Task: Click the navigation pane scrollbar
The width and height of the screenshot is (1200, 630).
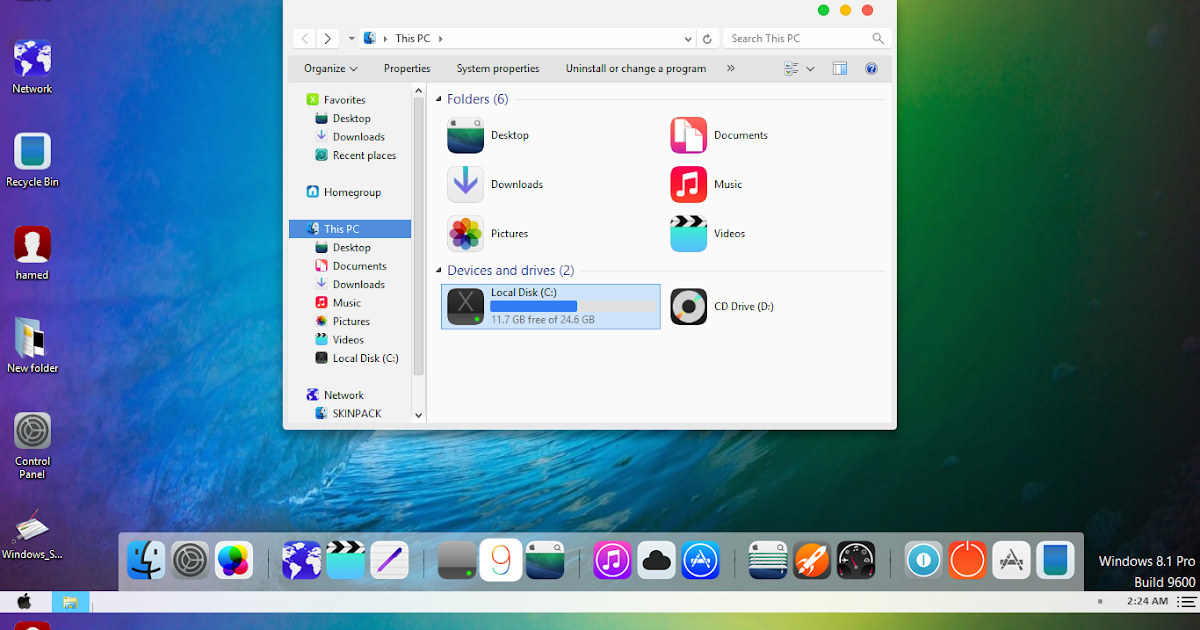Action: point(418,236)
